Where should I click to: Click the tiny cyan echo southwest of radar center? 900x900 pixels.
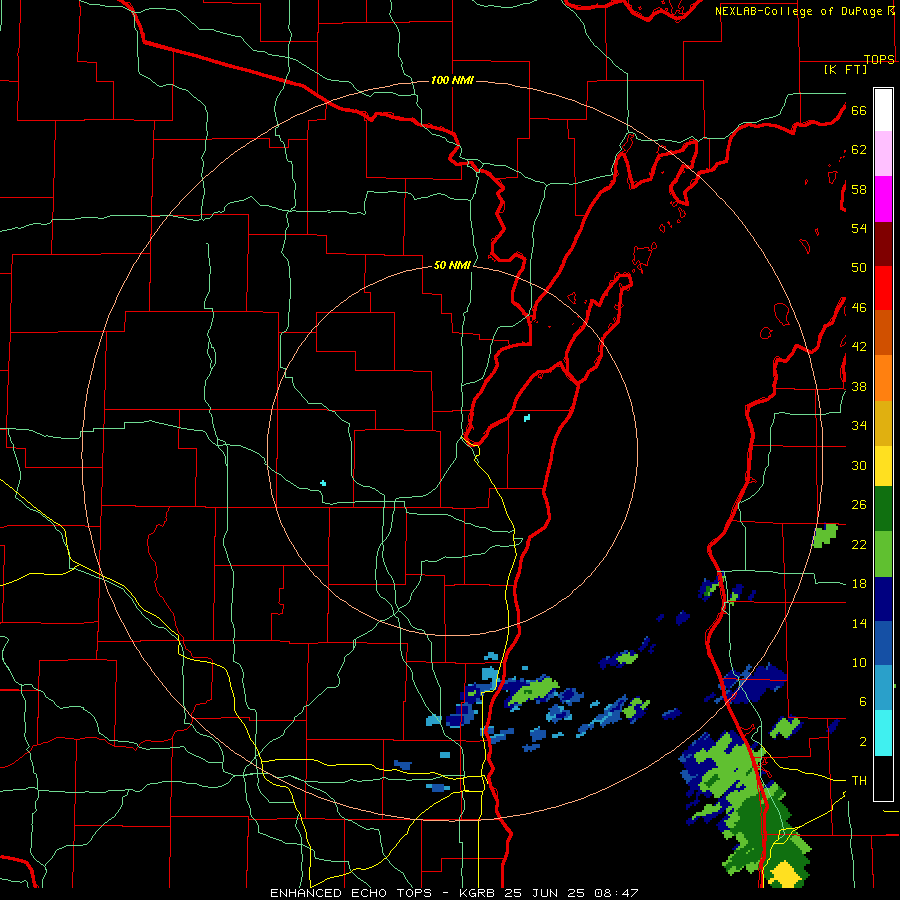[x=323, y=483]
